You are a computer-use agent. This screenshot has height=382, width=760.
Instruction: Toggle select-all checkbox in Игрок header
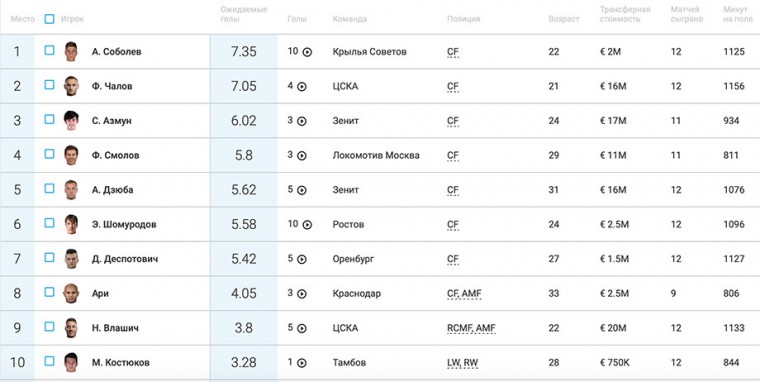click(49, 19)
